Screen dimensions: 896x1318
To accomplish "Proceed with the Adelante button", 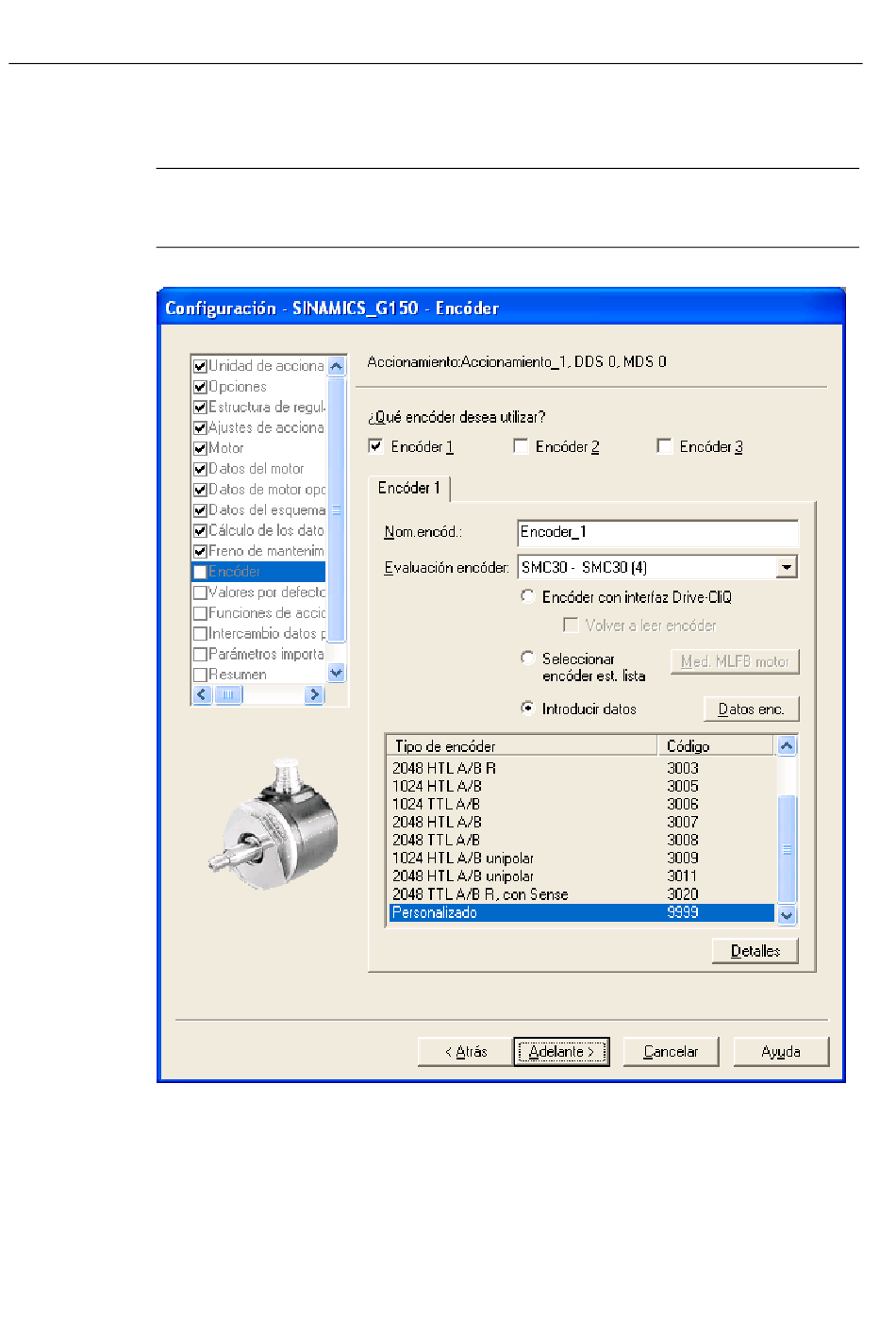I will [x=561, y=1051].
